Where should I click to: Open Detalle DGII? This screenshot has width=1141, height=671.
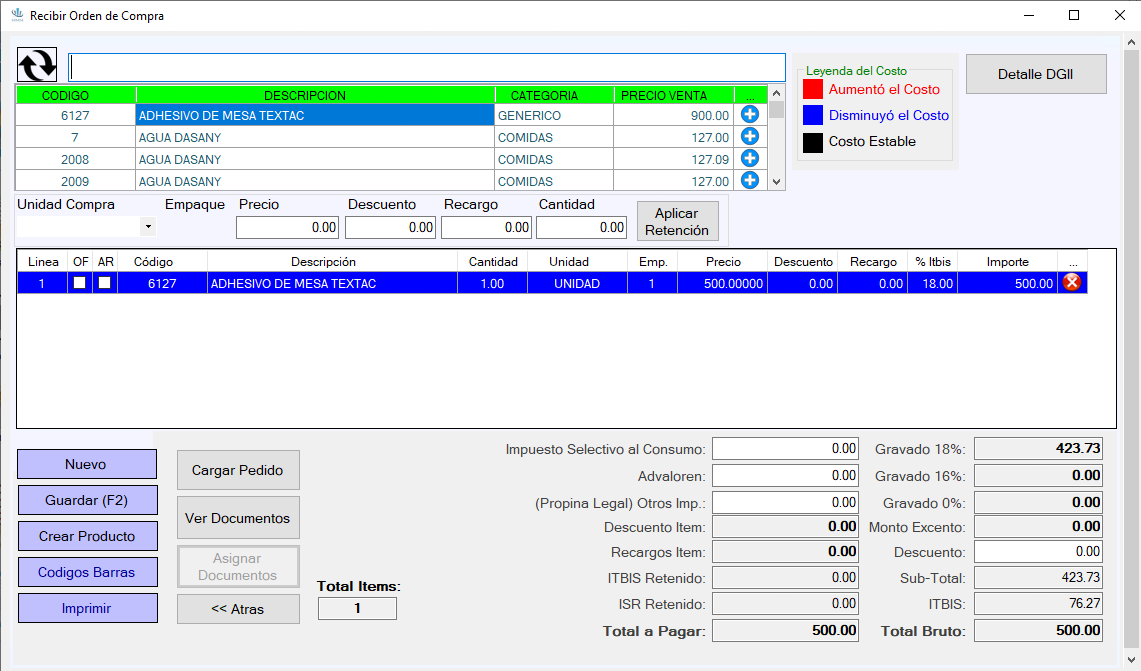click(x=1035, y=74)
